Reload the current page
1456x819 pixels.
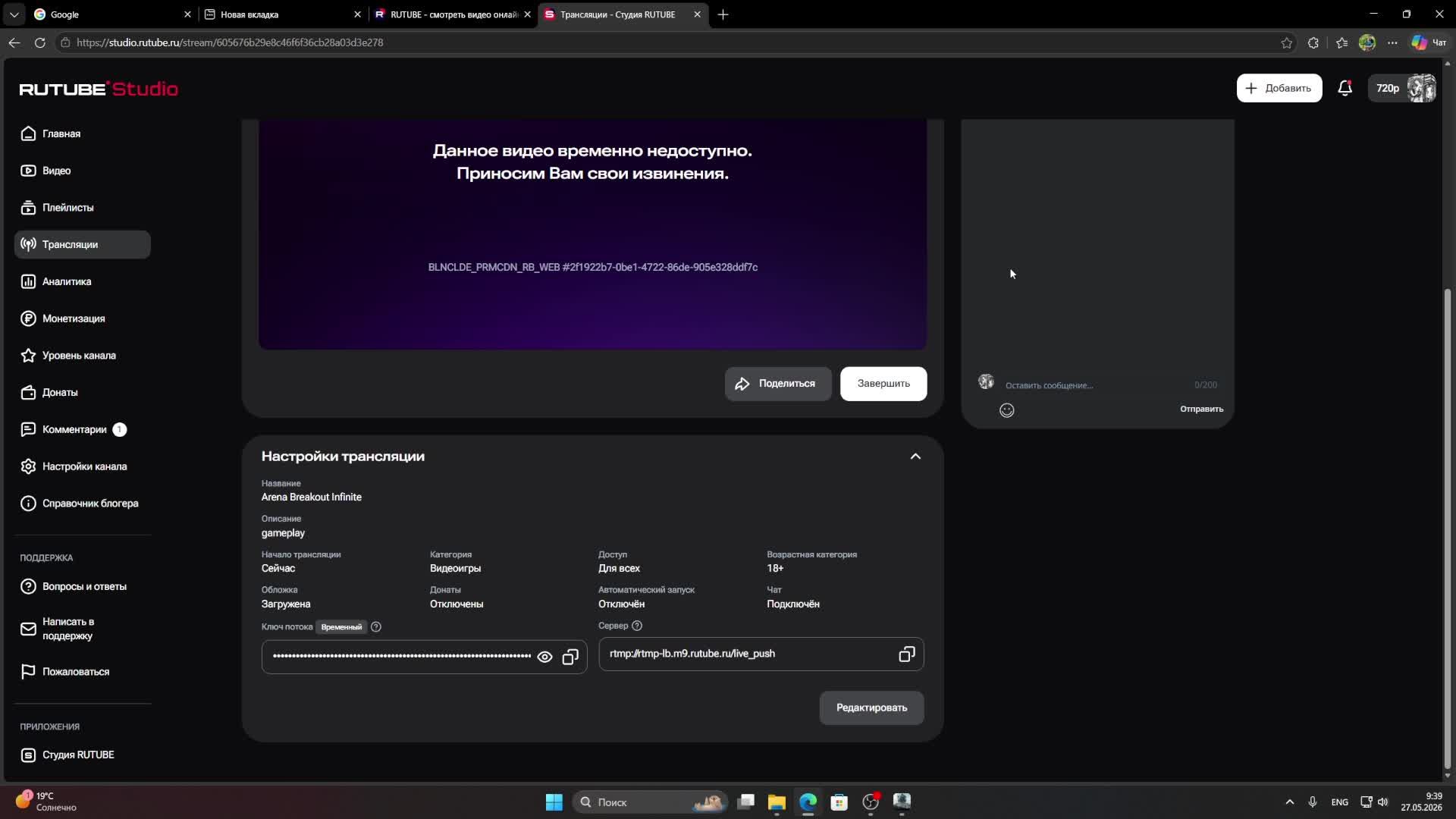coord(39,43)
